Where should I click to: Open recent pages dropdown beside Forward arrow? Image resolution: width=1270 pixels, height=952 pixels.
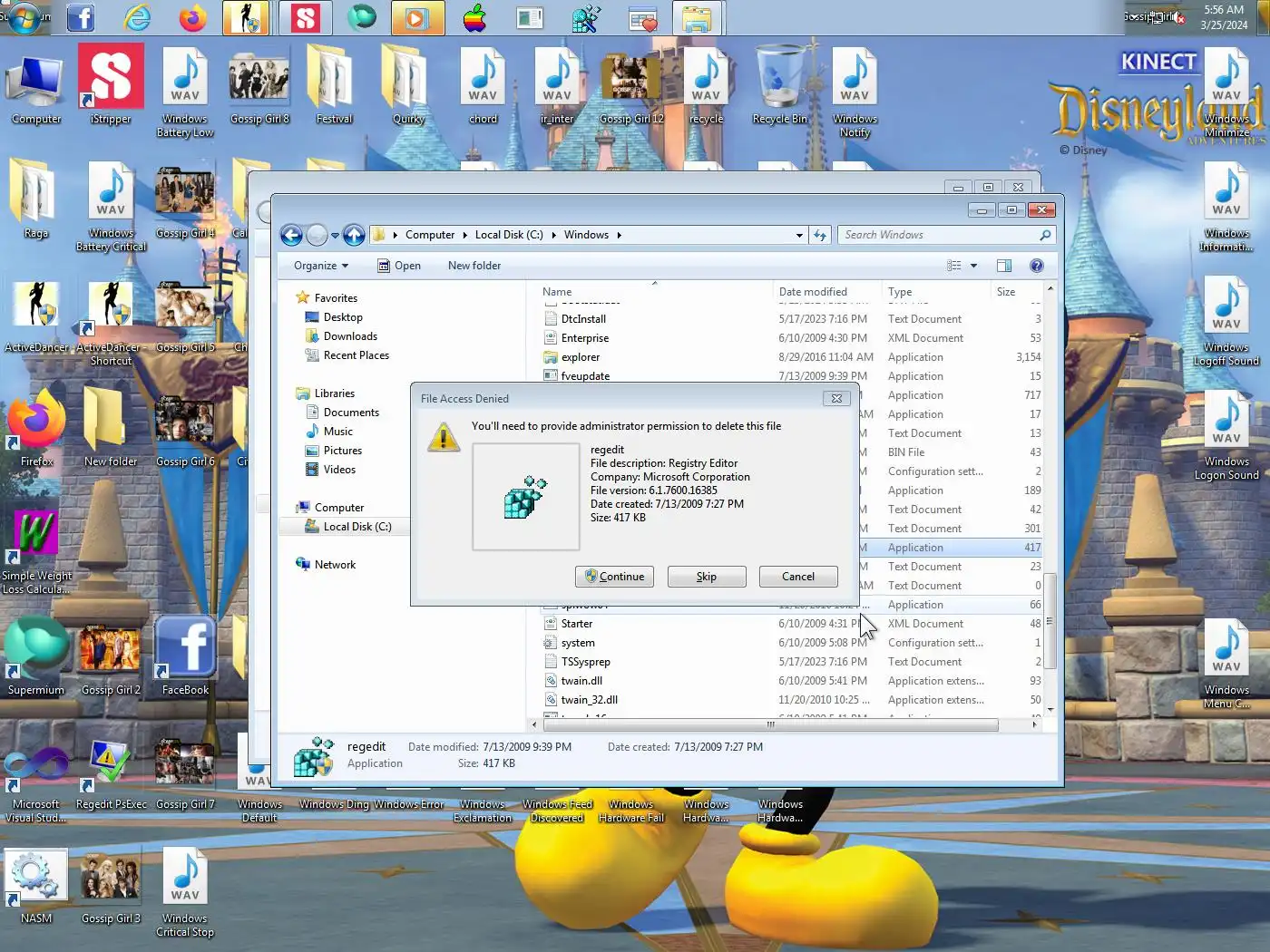[335, 236]
